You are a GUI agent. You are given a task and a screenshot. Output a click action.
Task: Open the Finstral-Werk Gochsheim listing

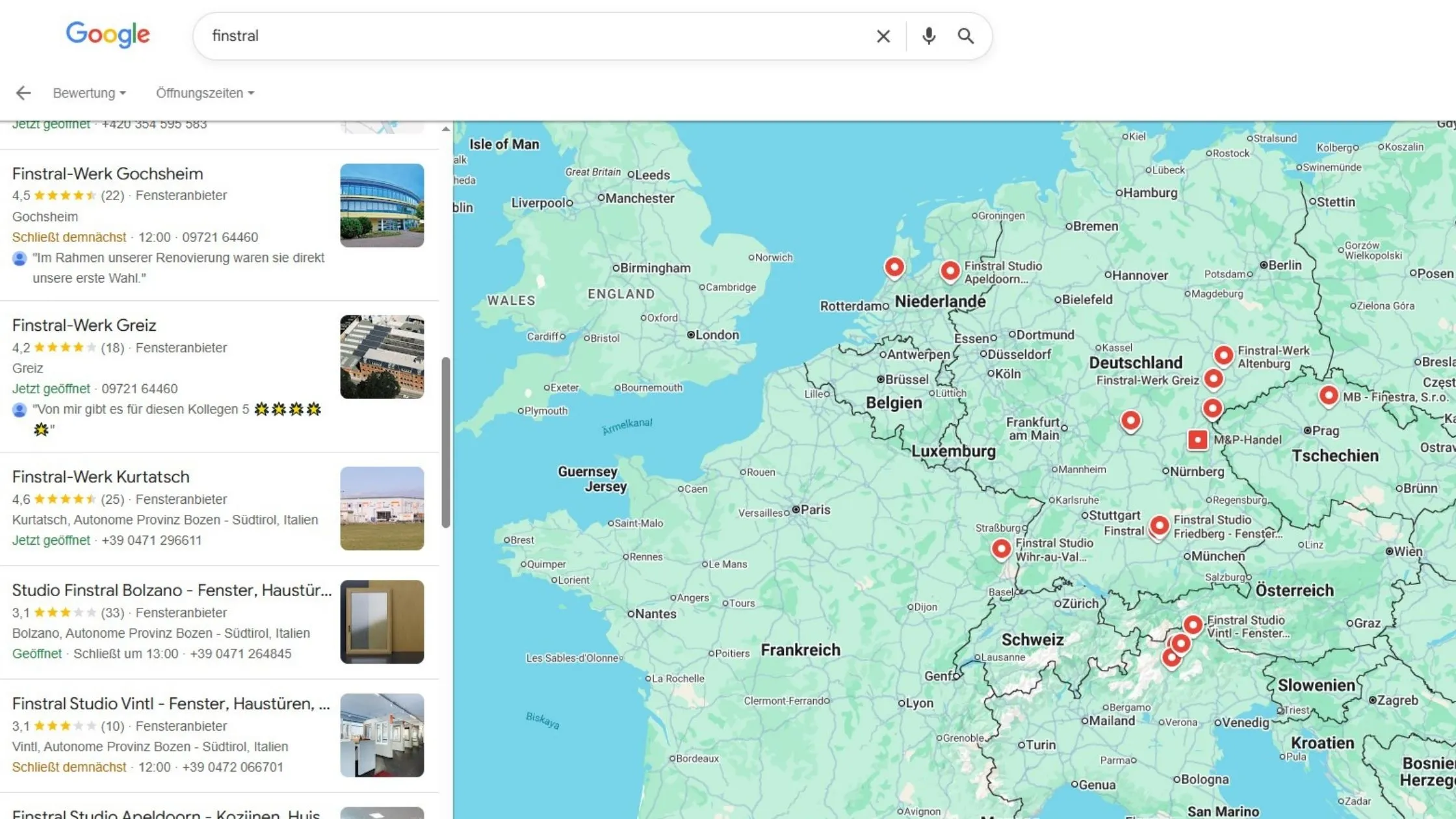click(108, 173)
